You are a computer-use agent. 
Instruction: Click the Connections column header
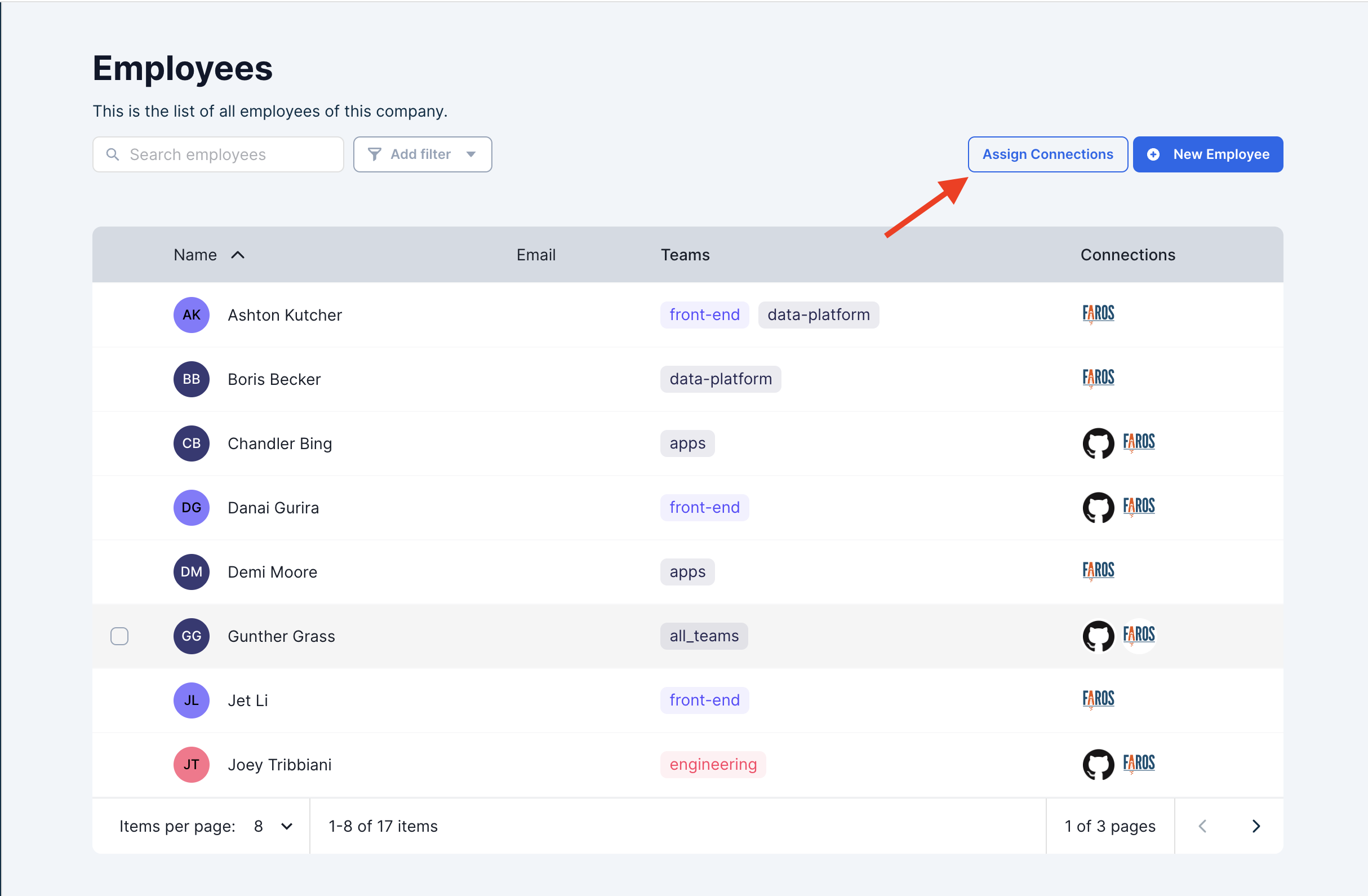(x=1127, y=255)
